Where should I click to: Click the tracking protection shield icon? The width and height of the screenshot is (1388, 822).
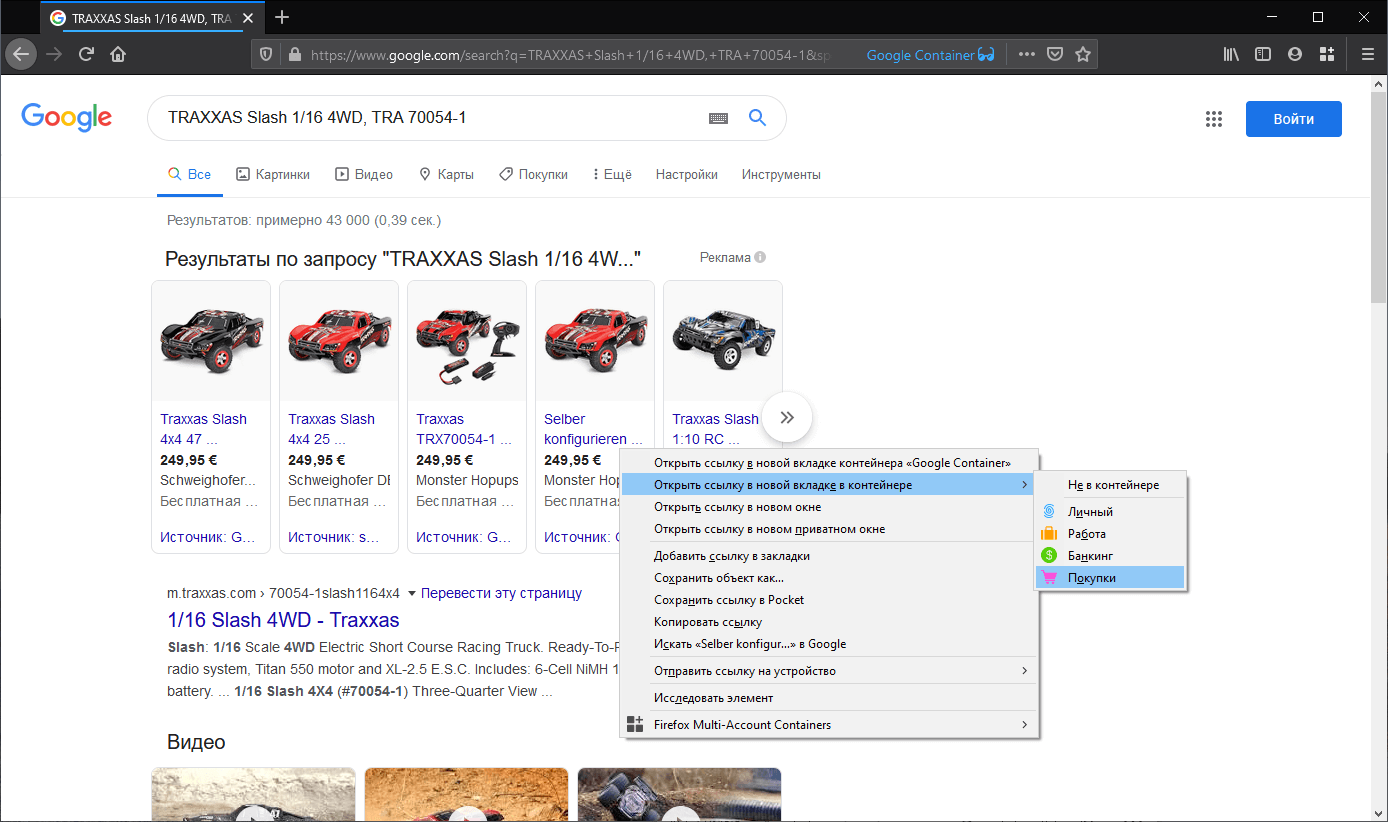point(265,54)
